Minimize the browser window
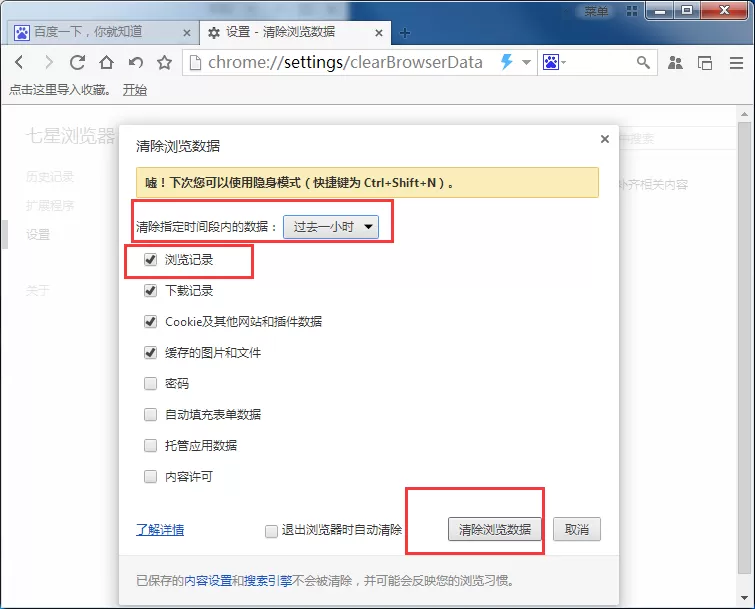Image resolution: width=755 pixels, height=609 pixels. tap(660, 11)
